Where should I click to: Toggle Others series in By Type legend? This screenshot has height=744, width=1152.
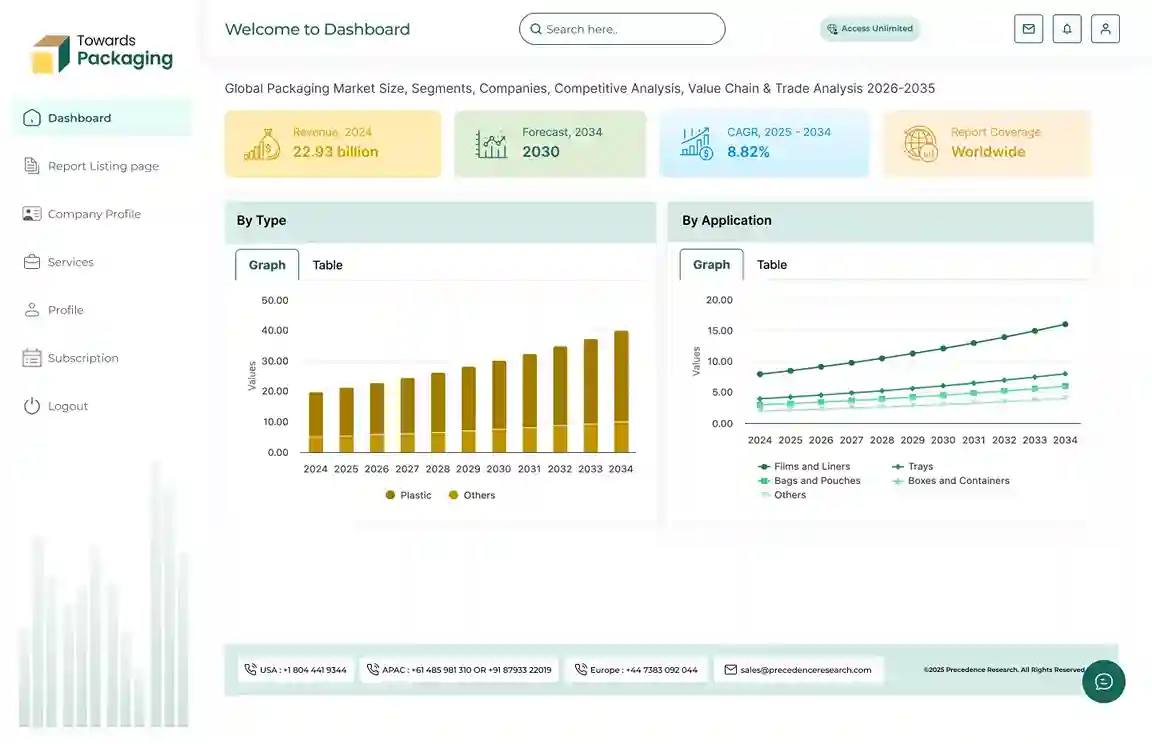(x=472, y=495)
